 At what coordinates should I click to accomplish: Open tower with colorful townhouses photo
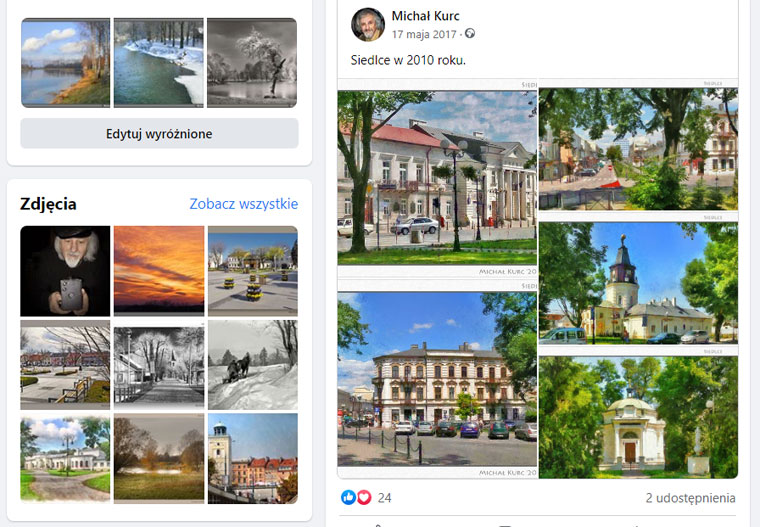pos(253,458)
